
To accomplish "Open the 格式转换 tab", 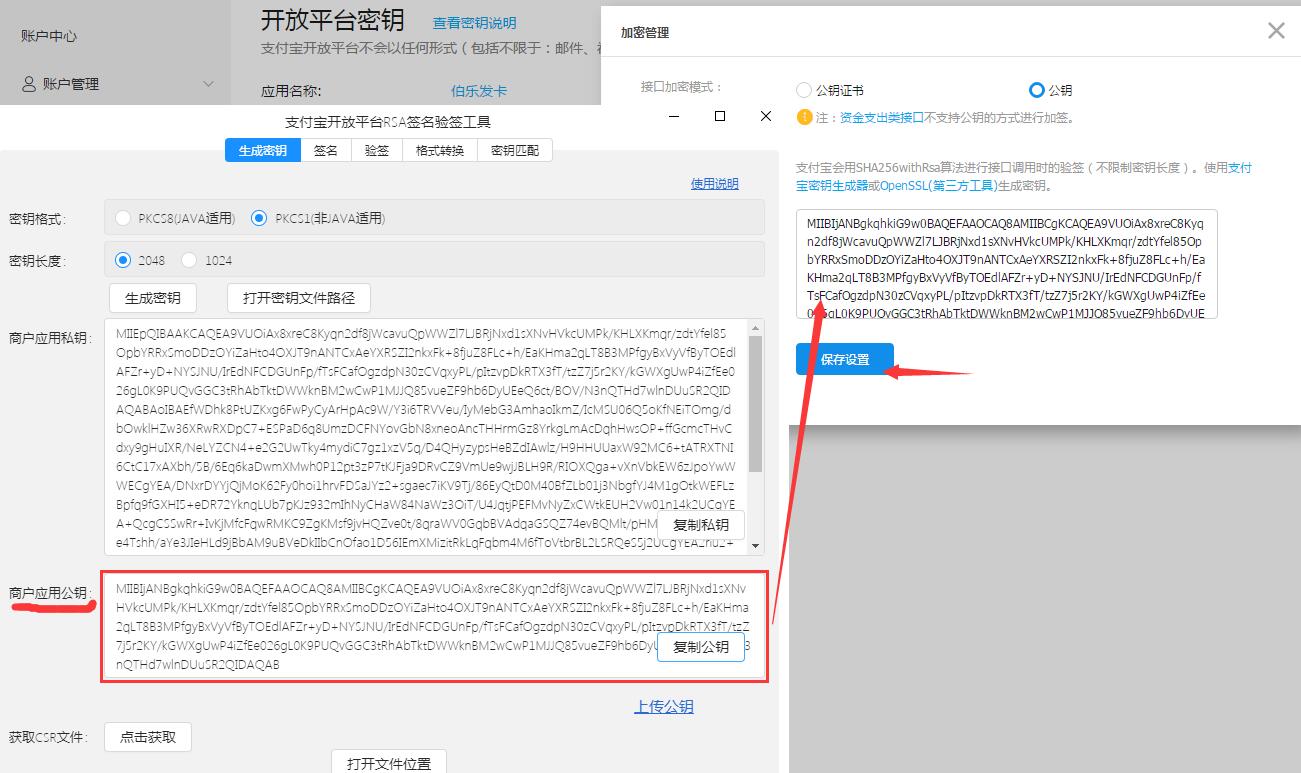I will (x=437, y=149).
